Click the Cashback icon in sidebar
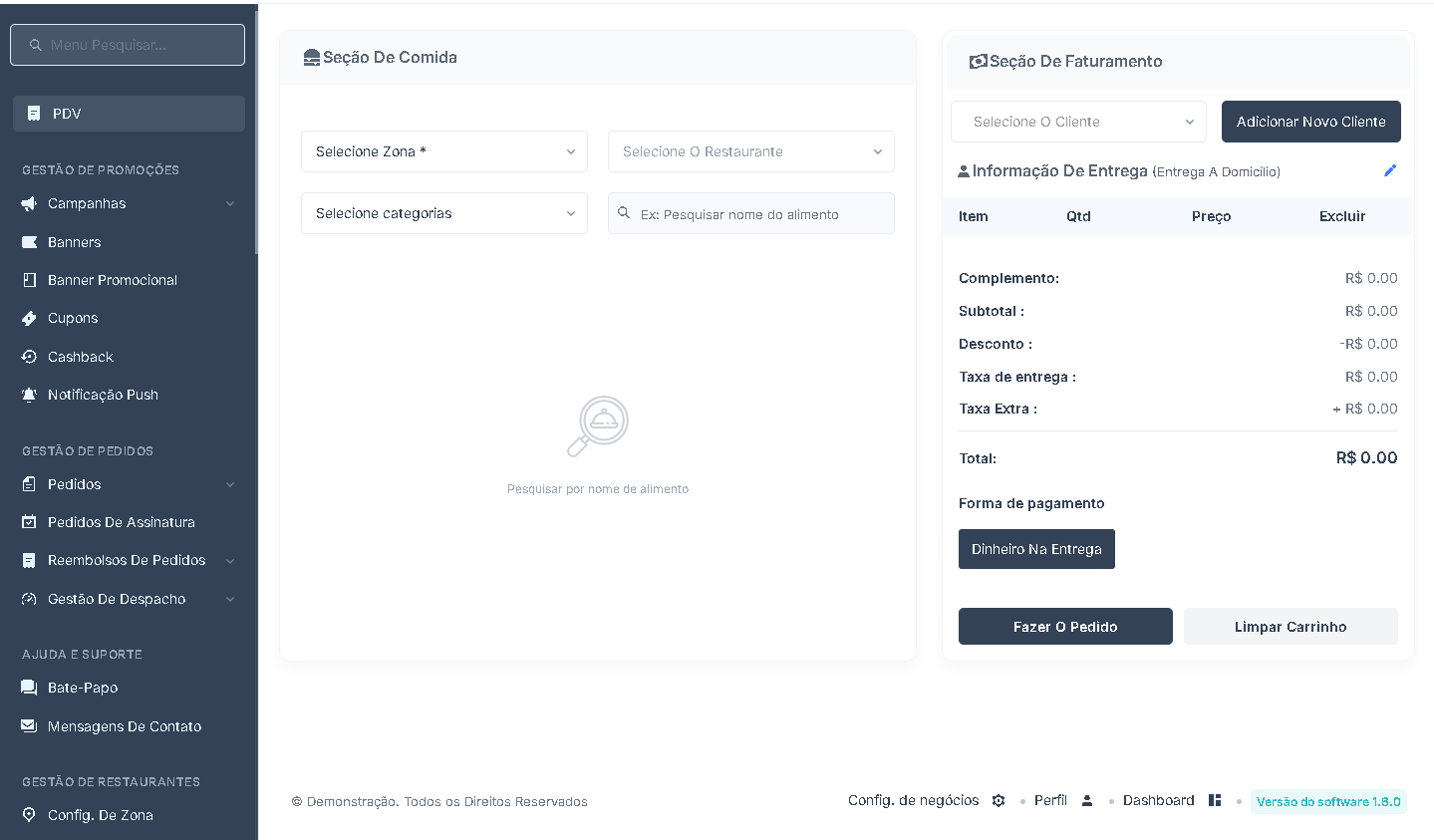The image size is (1434, 840). coord(29,357)
